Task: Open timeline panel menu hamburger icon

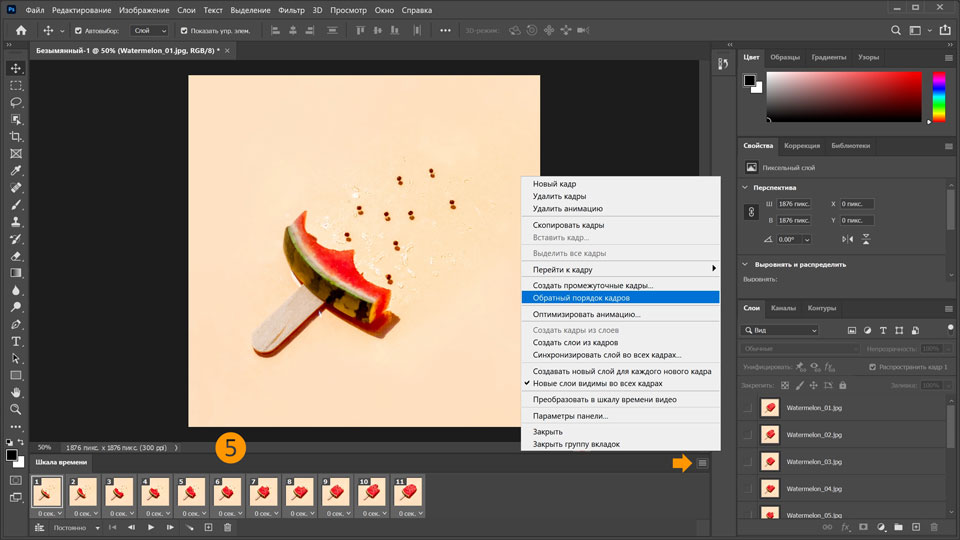Action: (x=703, y=462)
